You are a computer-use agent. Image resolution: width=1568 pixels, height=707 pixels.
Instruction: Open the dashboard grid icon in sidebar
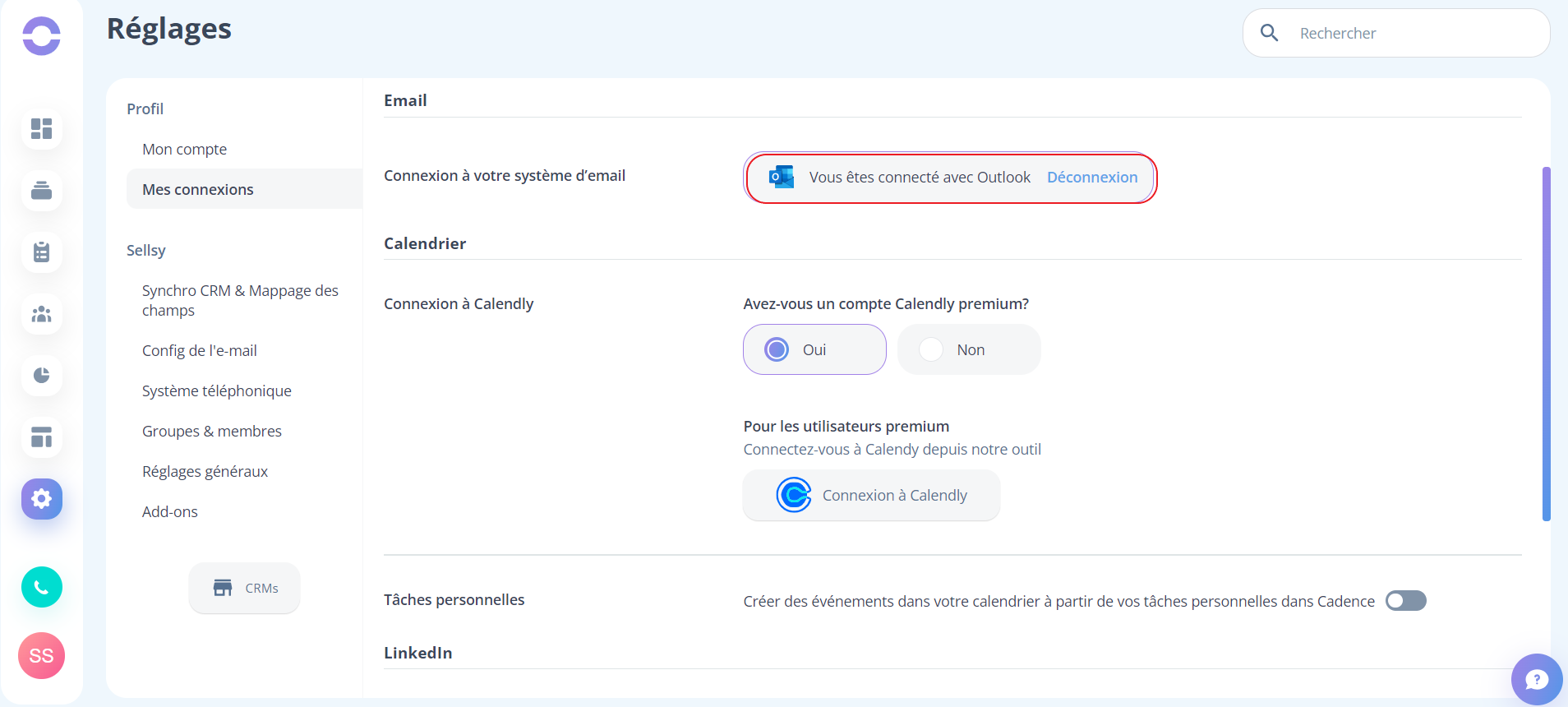point(41,128)
